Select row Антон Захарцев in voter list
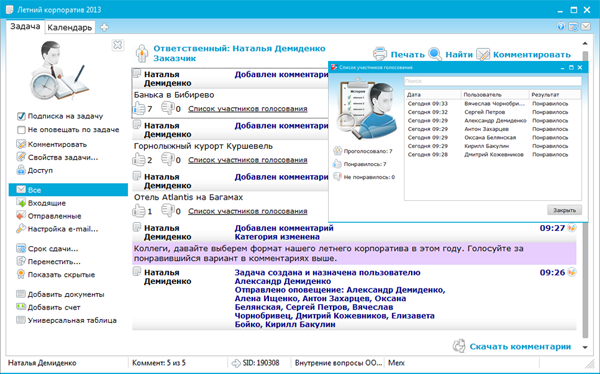Image resolution: width=600 pixels, height=374 pixels. point(493,129)
